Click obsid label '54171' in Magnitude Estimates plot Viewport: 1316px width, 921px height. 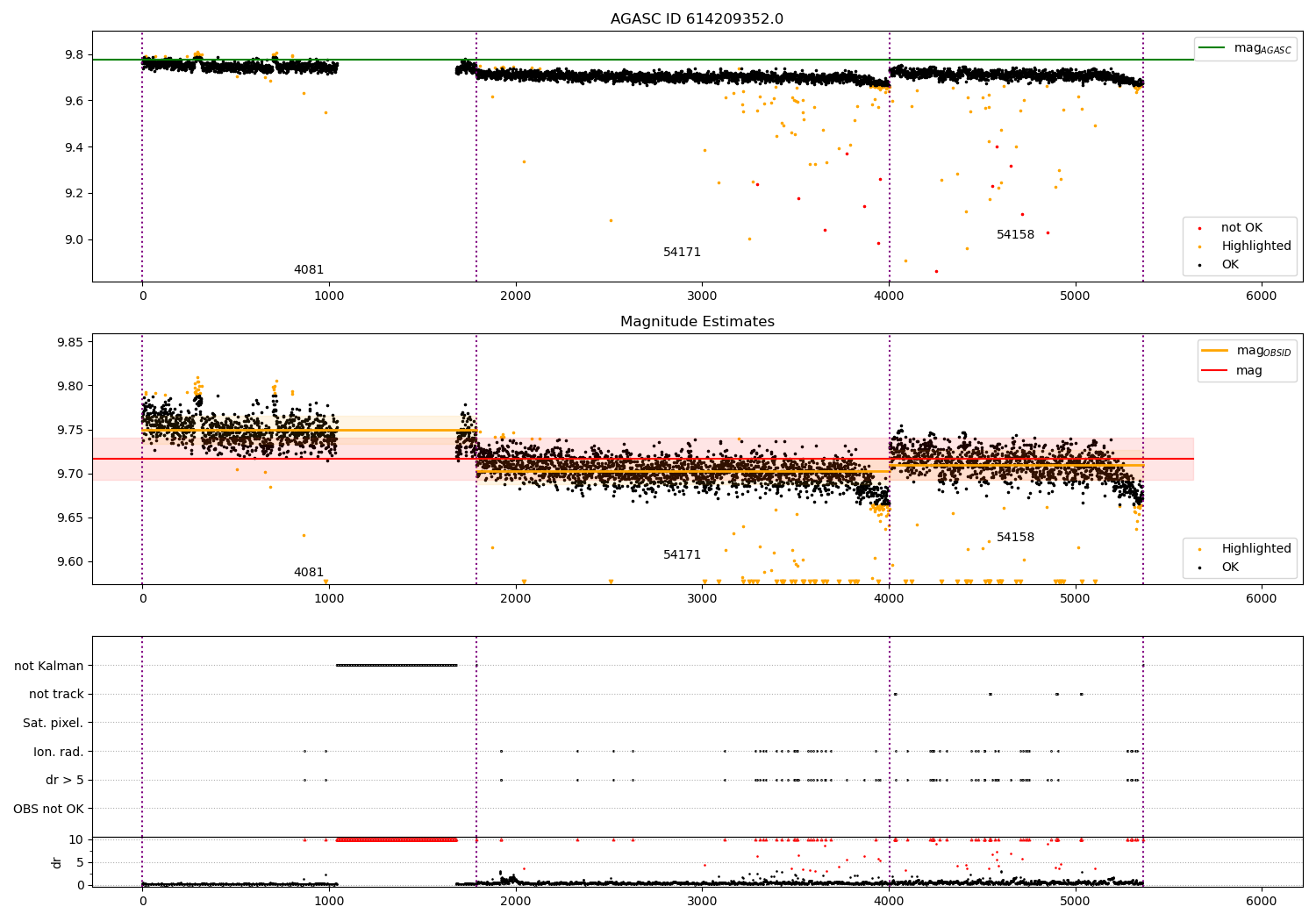coord(682,555)
